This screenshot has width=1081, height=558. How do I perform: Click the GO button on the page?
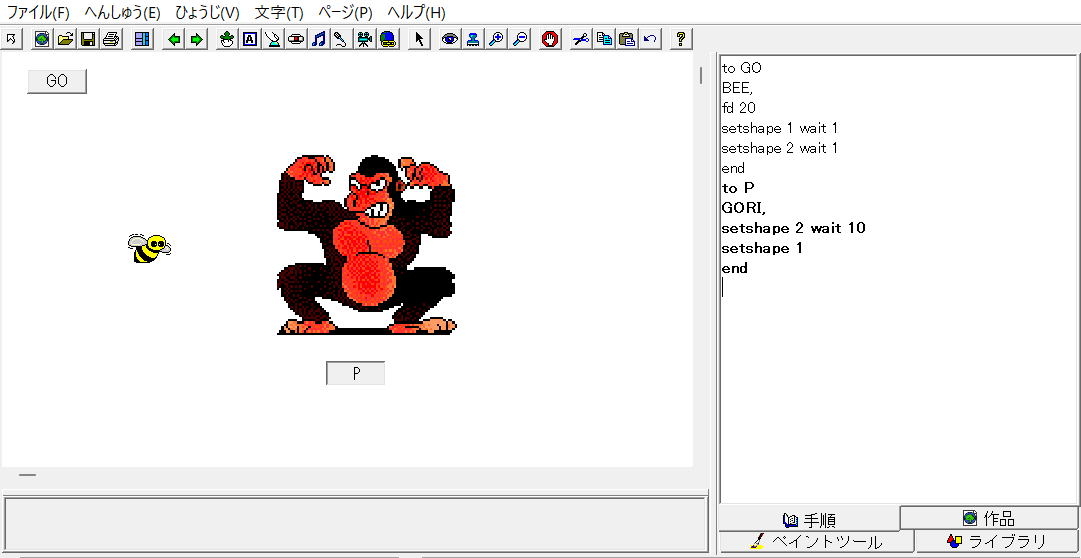click(57, 81)
